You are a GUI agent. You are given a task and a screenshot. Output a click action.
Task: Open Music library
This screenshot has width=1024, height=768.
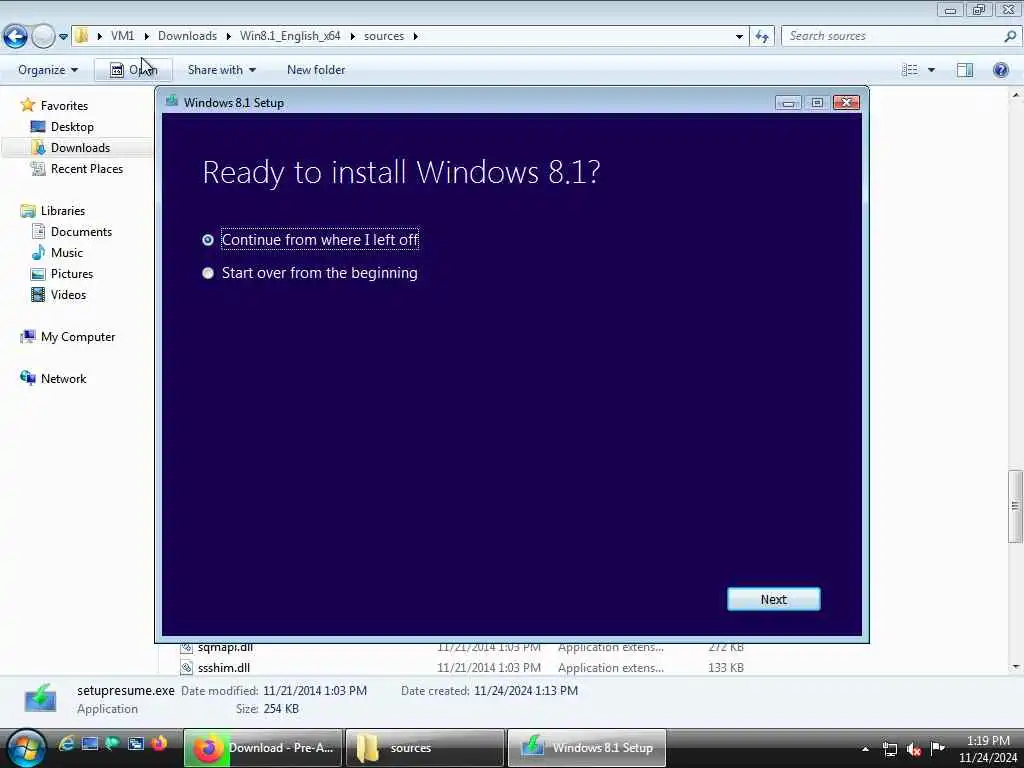click(x=67, y=253)
